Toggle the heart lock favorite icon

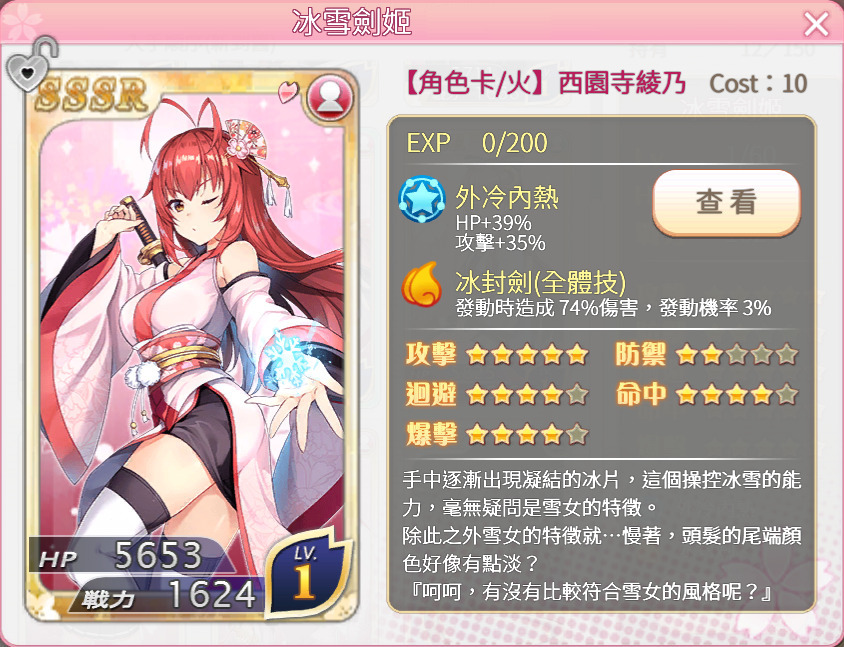(30, 64)
